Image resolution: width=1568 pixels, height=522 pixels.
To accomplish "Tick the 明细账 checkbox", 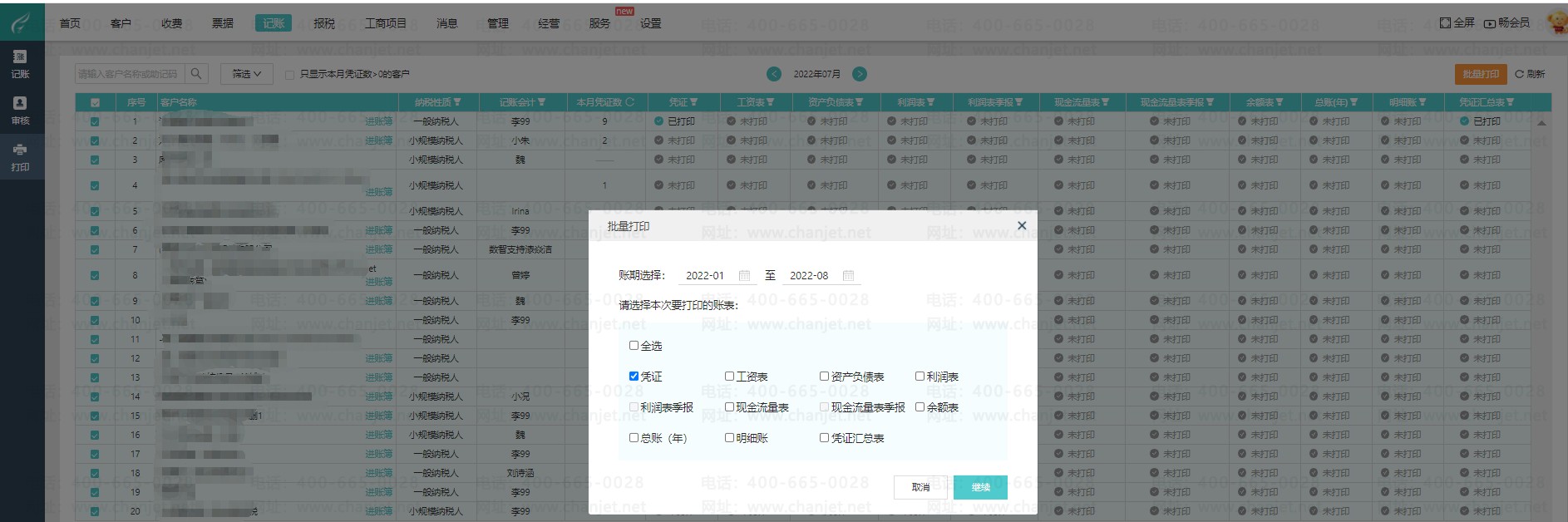I will point(729,438).
